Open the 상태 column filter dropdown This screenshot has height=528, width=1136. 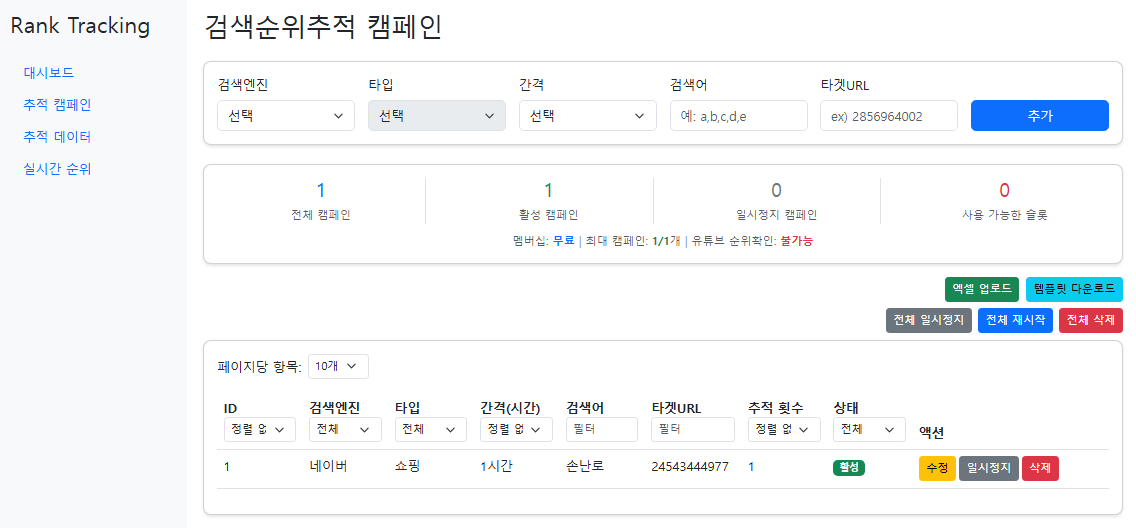868,429
